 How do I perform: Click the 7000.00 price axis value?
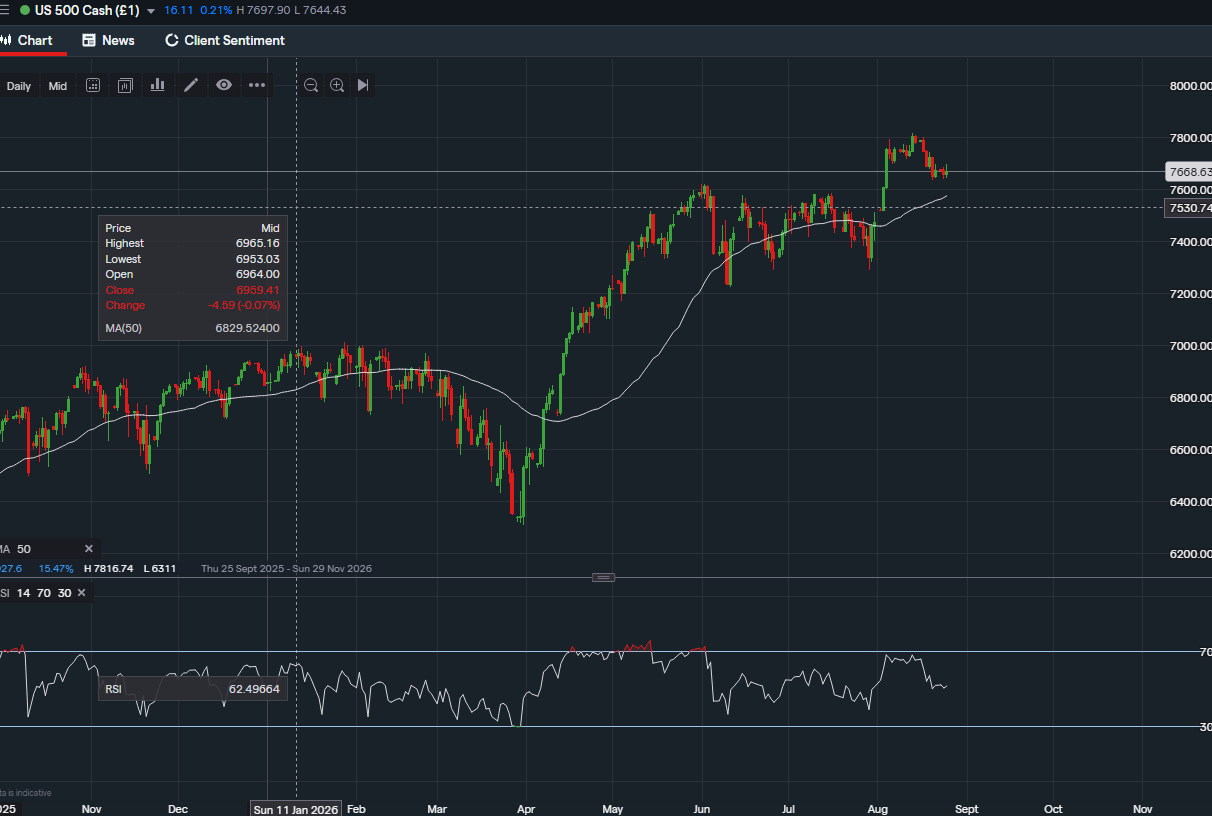(x=1190, y=346)
